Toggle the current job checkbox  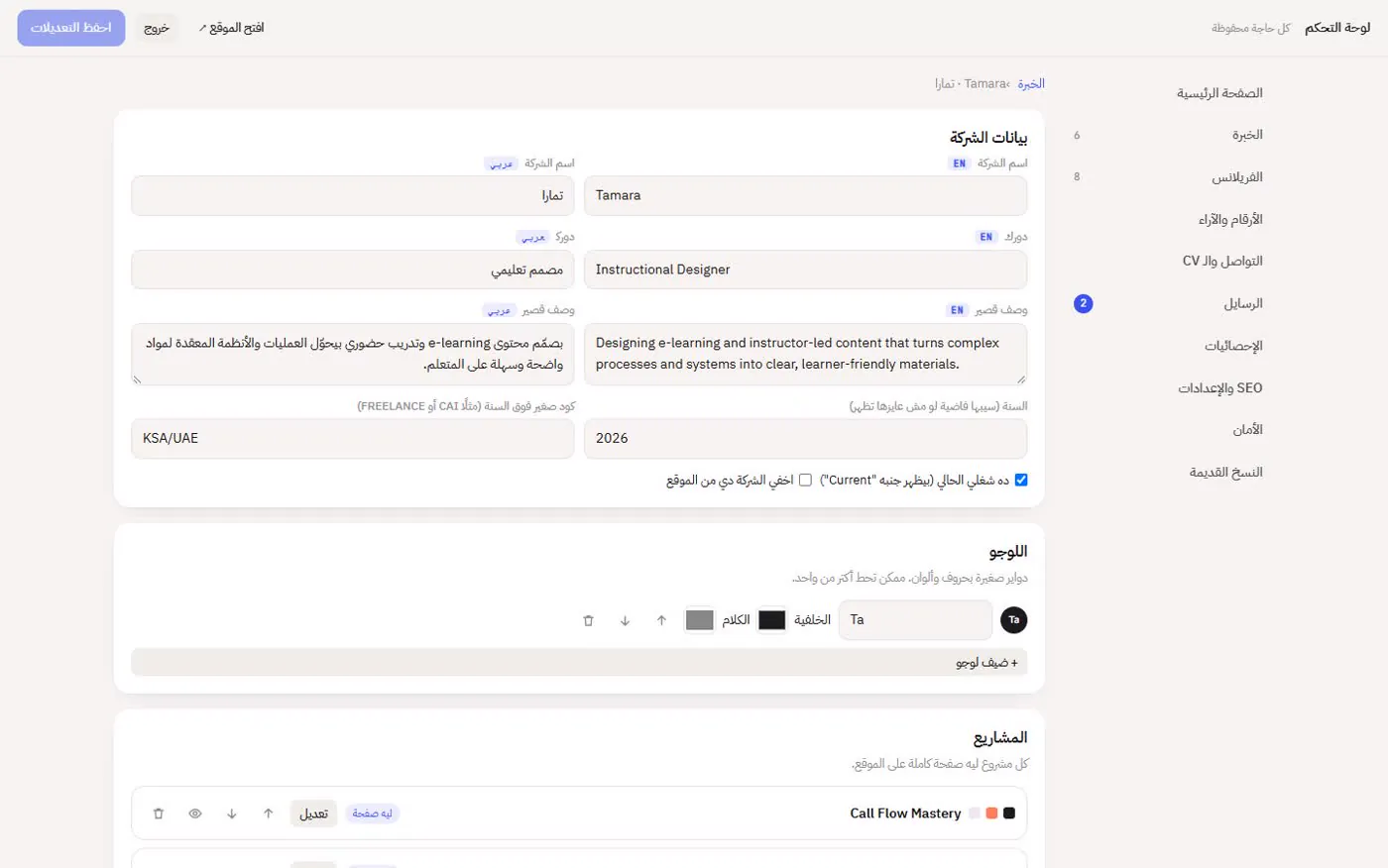(x=1021, y=480)
